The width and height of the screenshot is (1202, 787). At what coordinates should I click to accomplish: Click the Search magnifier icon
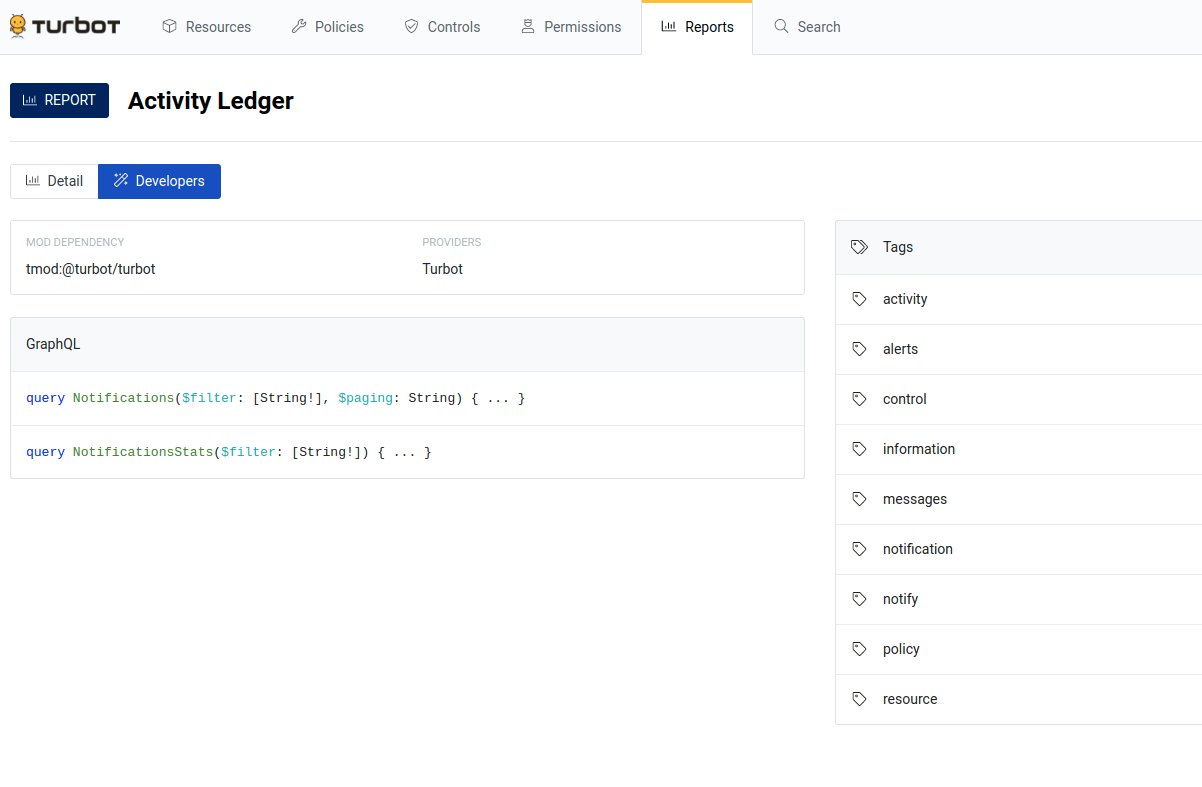point(781,26)
